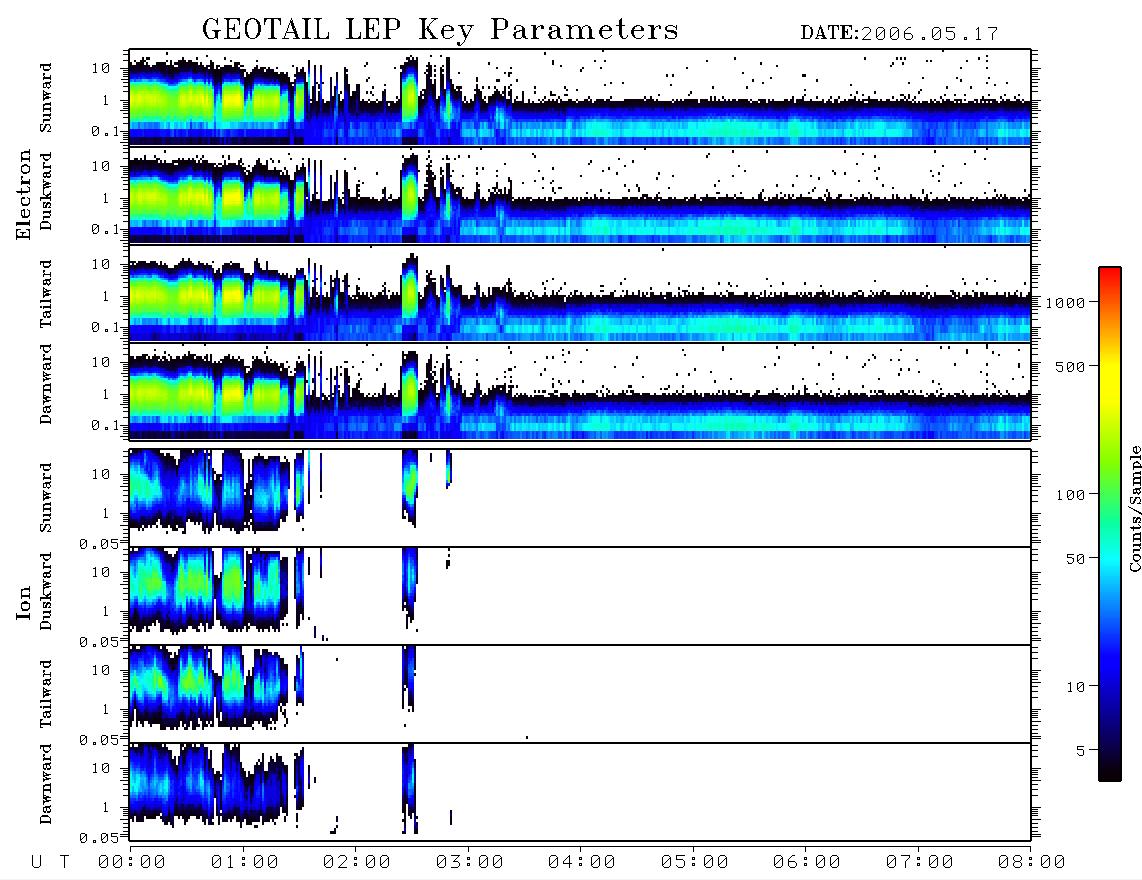The width and height of the screenshot is (1142, 880).
Task: Select the Electron Dawnward panel label
Action: pos(46,384)
